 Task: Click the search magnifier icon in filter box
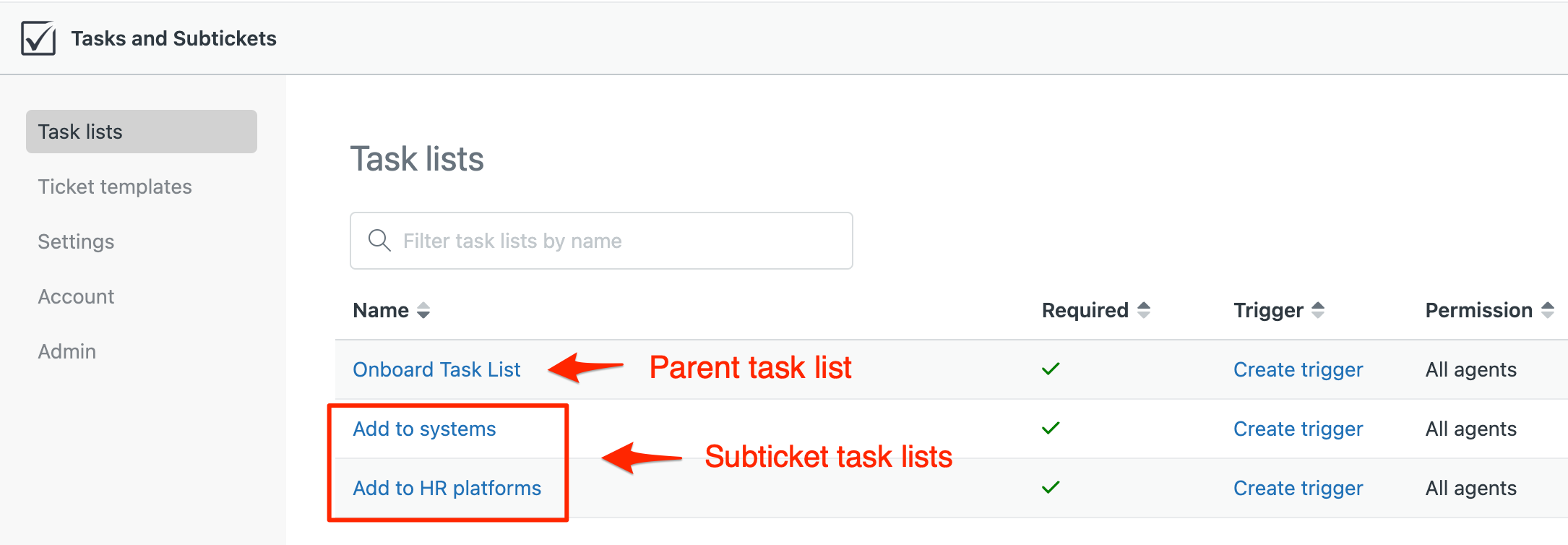tap(379, 240)
